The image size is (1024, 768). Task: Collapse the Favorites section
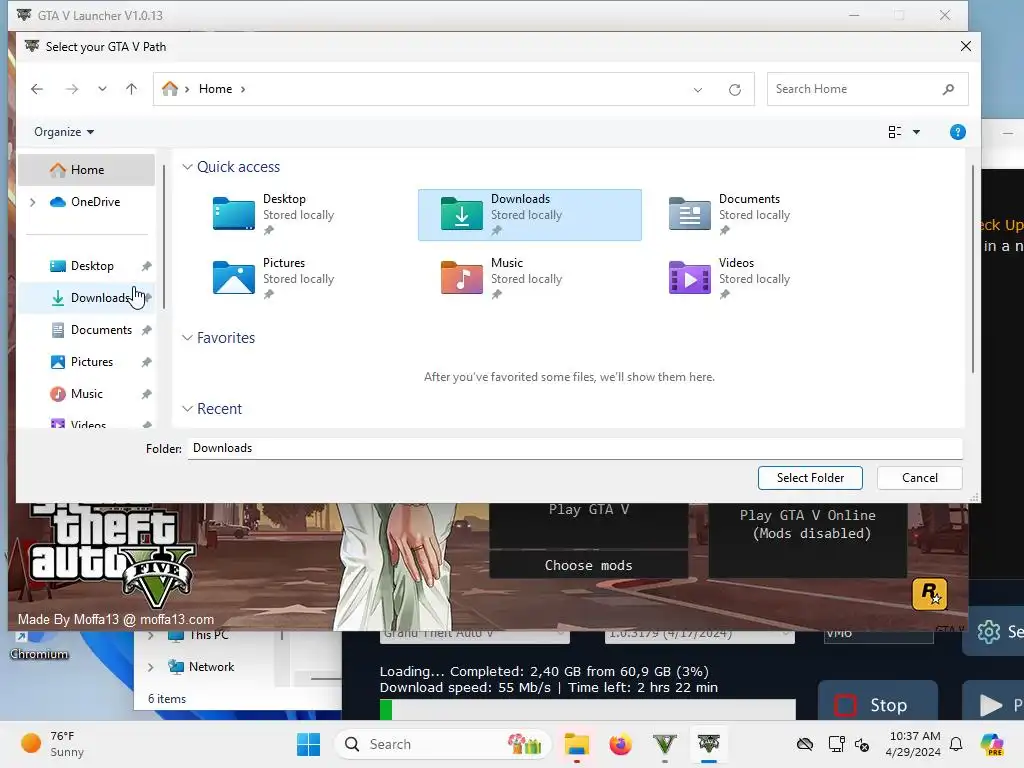[x=187, y=338]
